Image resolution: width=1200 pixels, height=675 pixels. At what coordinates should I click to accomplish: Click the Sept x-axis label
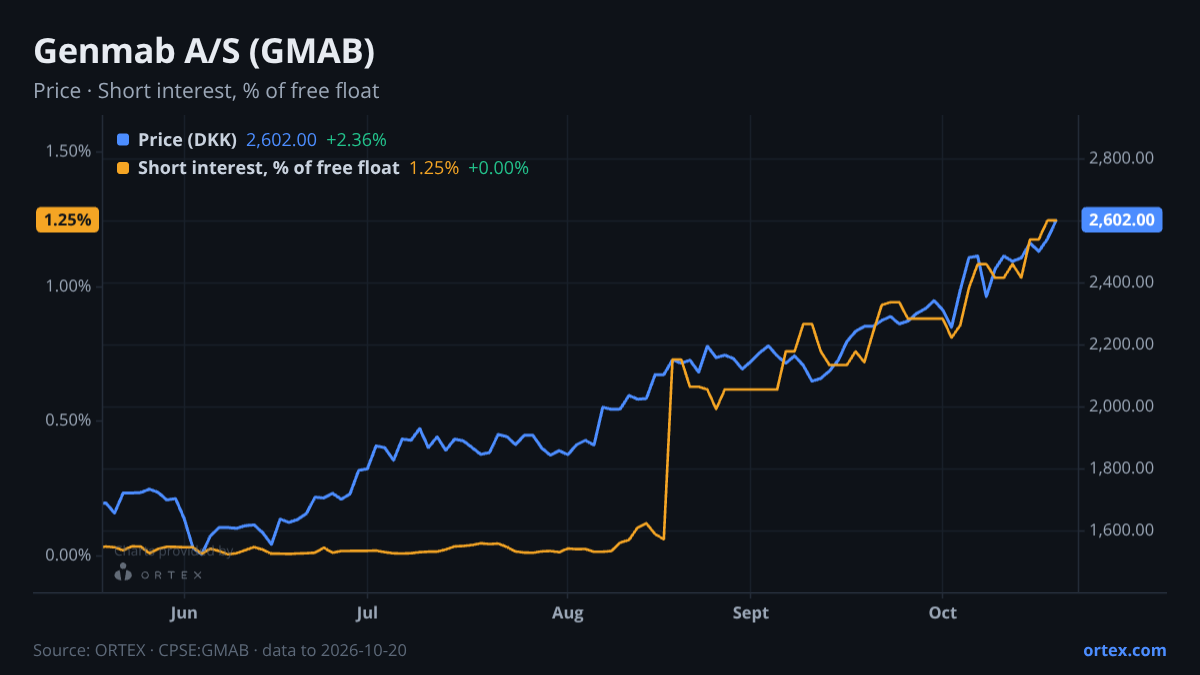[751, 613]
